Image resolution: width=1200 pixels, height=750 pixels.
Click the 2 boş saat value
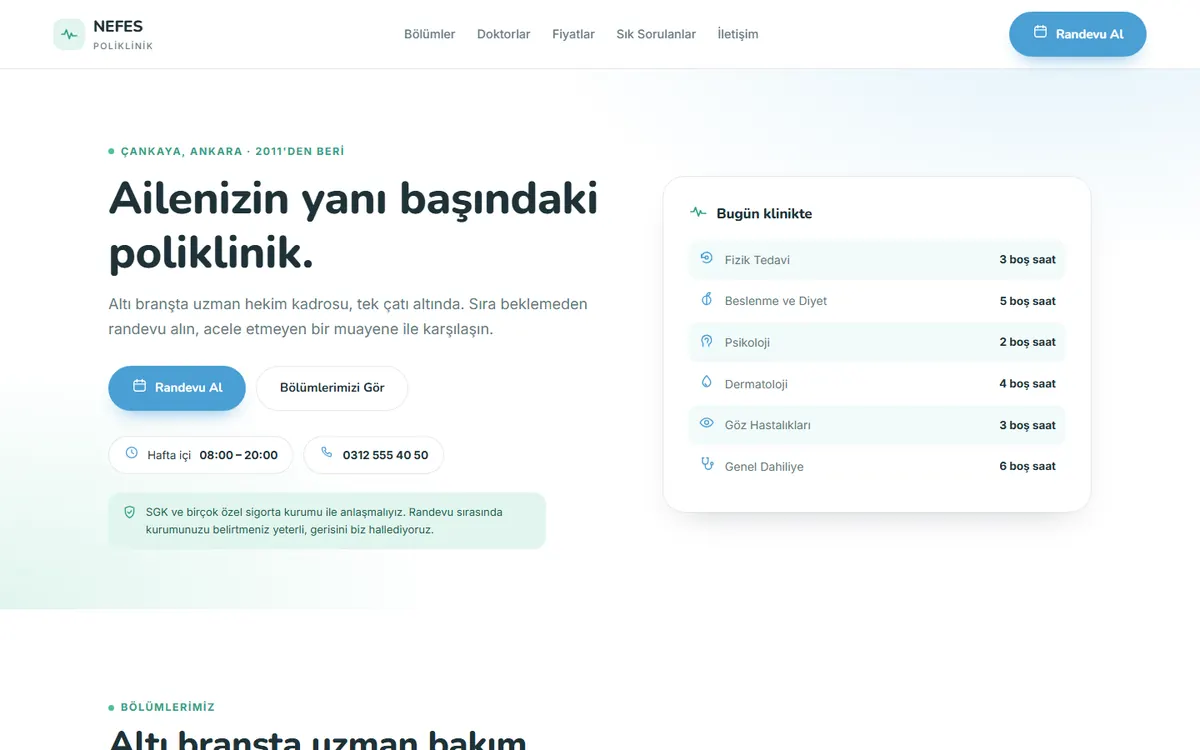click(1027, 342)
